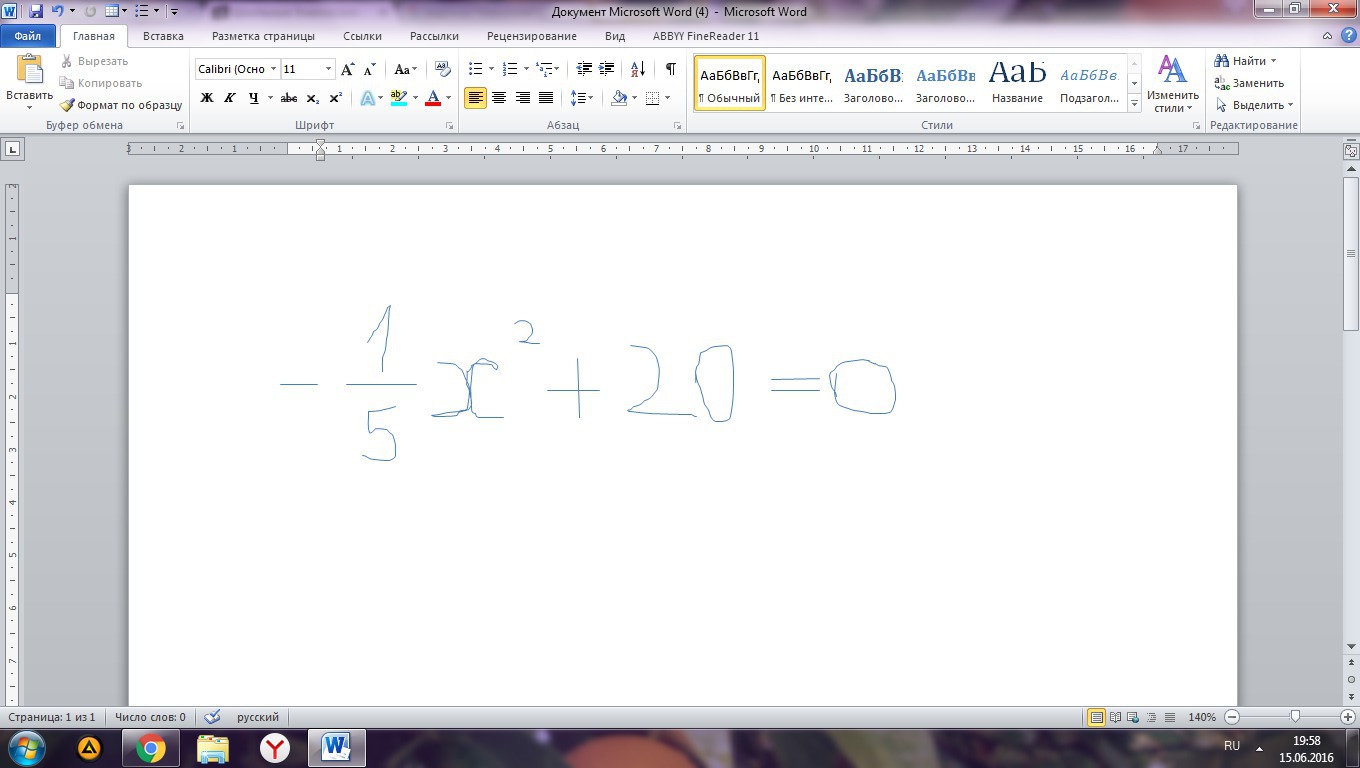This screenshot has height=768, width=1360.
Task: Click the Sort (А-Я) icon
Action: [x=638, y=69]
